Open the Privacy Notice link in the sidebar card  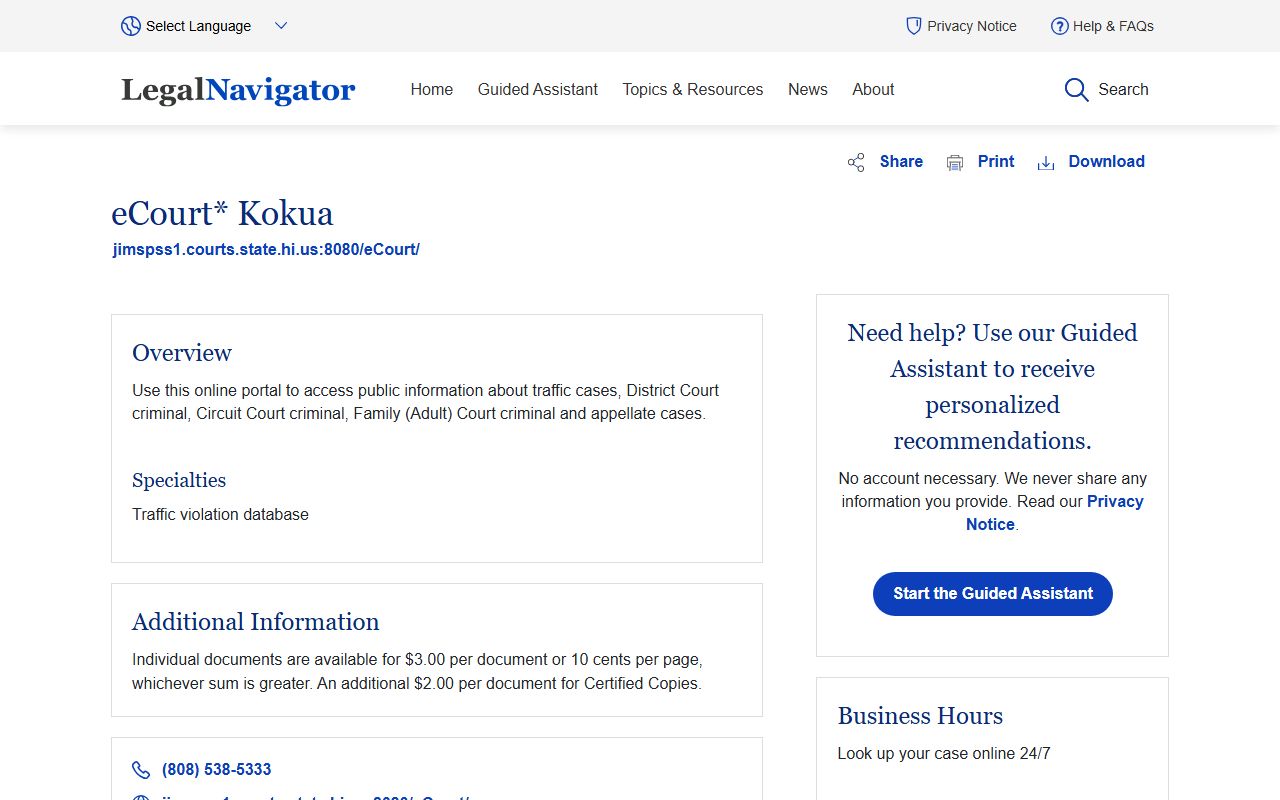[x=1055, y=512]
